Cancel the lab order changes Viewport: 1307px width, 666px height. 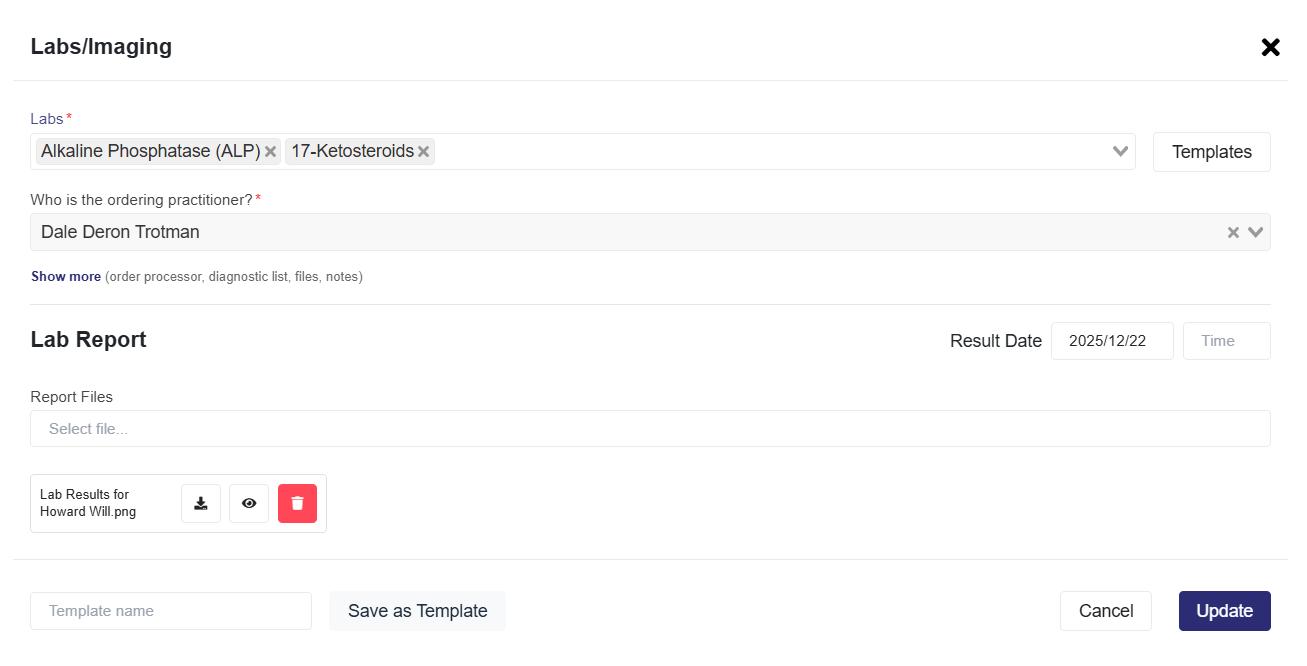[x=1105, y=611]
